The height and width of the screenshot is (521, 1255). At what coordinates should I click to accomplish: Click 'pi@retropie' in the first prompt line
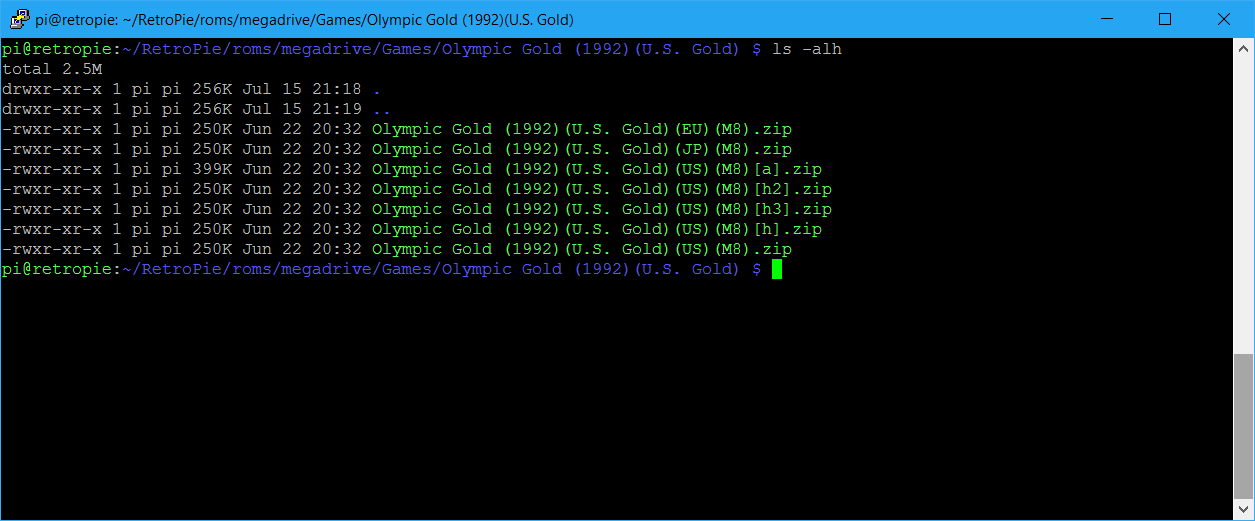tap(57, 49)
